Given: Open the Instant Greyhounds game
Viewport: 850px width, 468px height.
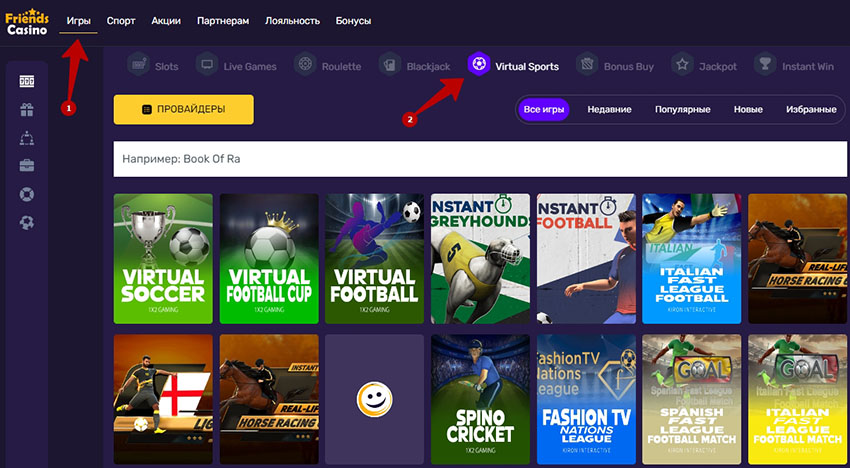Looking at the screenshot, I should pyautogui.click(x=480, y=259).
